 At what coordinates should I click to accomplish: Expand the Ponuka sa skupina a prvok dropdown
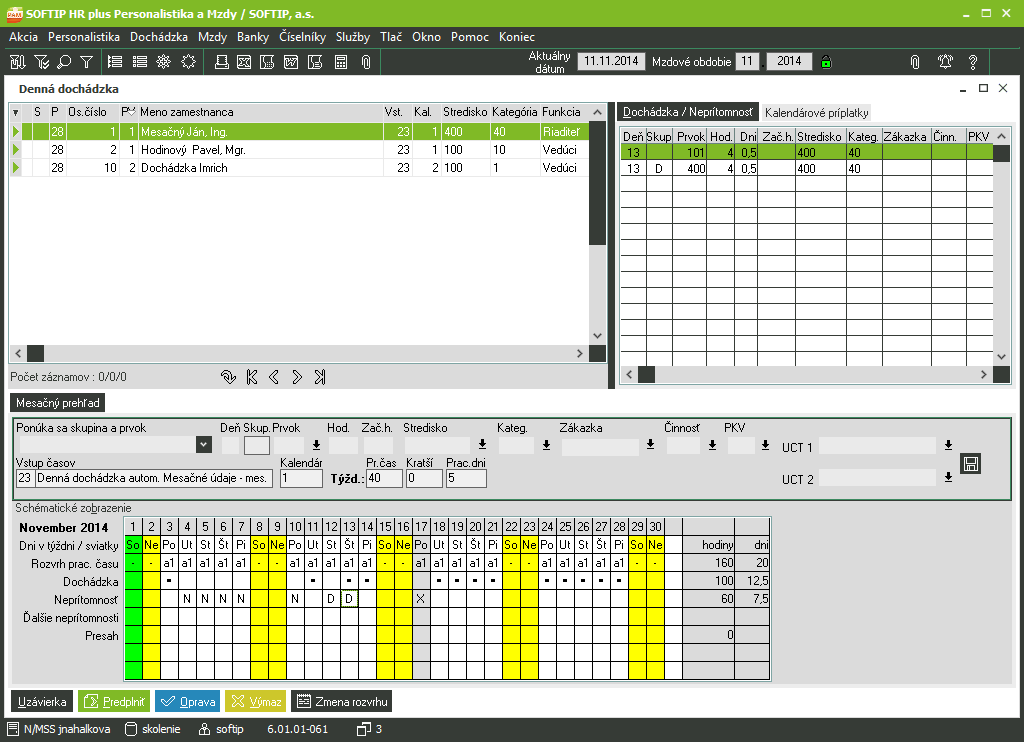pyautogui.click(x=204, y=445)
